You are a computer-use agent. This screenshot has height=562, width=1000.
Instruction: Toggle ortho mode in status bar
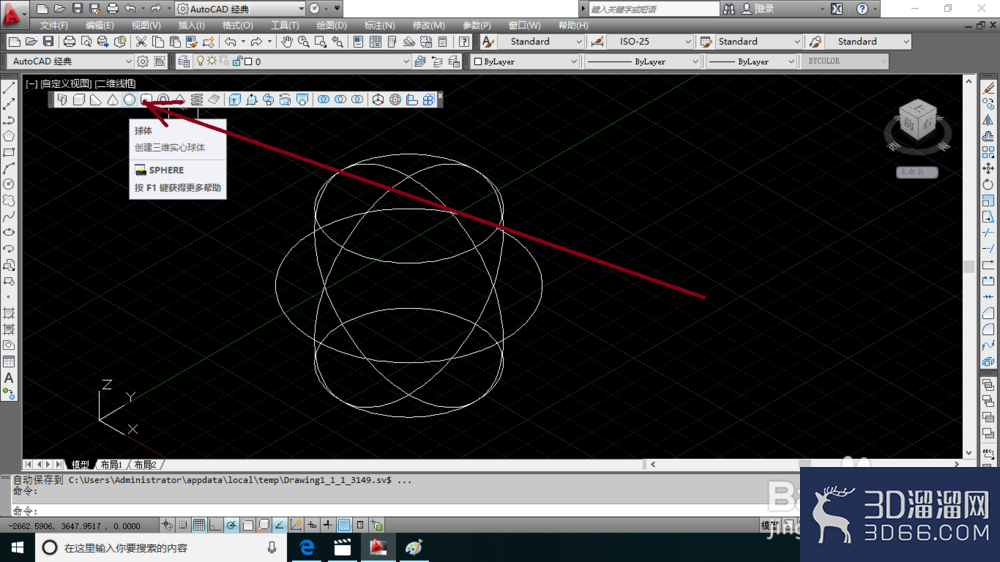(215, 525)
